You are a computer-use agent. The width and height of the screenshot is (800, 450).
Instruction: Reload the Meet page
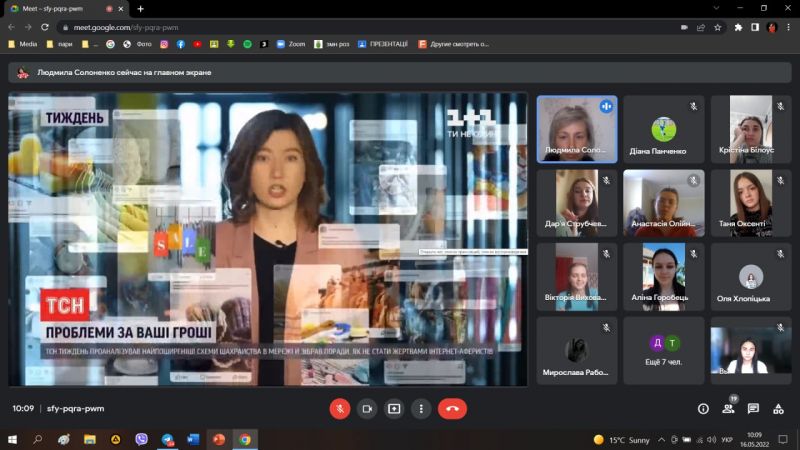pos(45,27)
